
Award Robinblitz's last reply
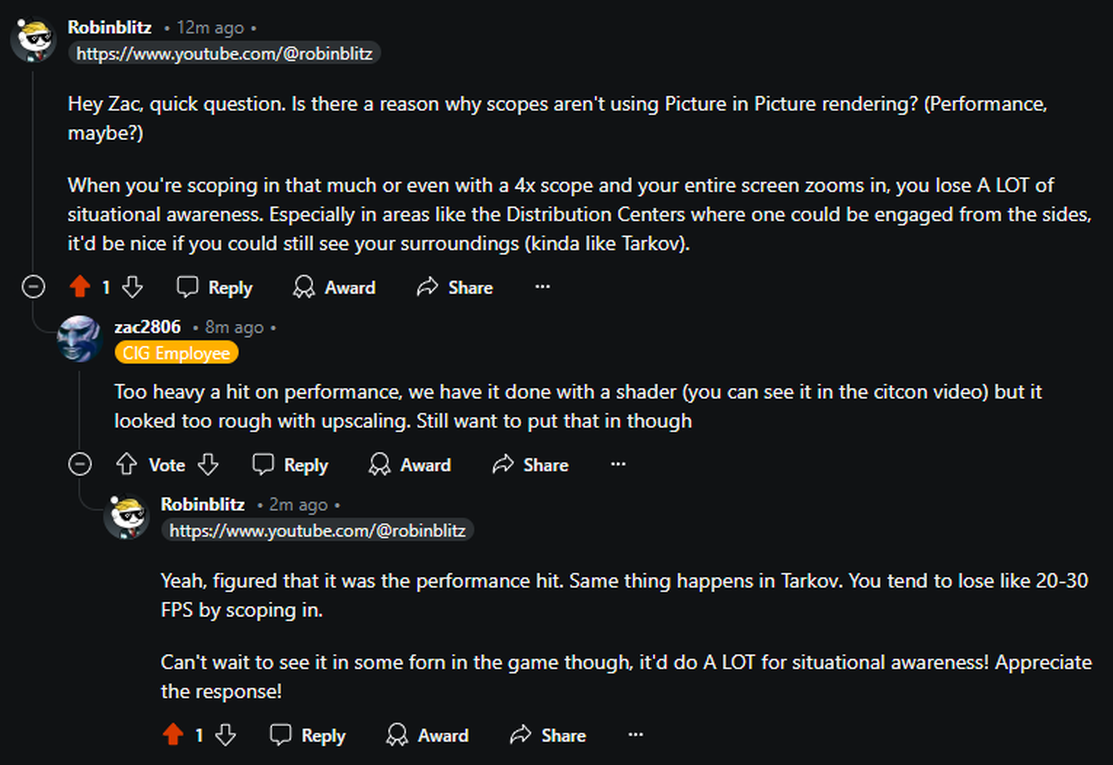tap(427, 735)
